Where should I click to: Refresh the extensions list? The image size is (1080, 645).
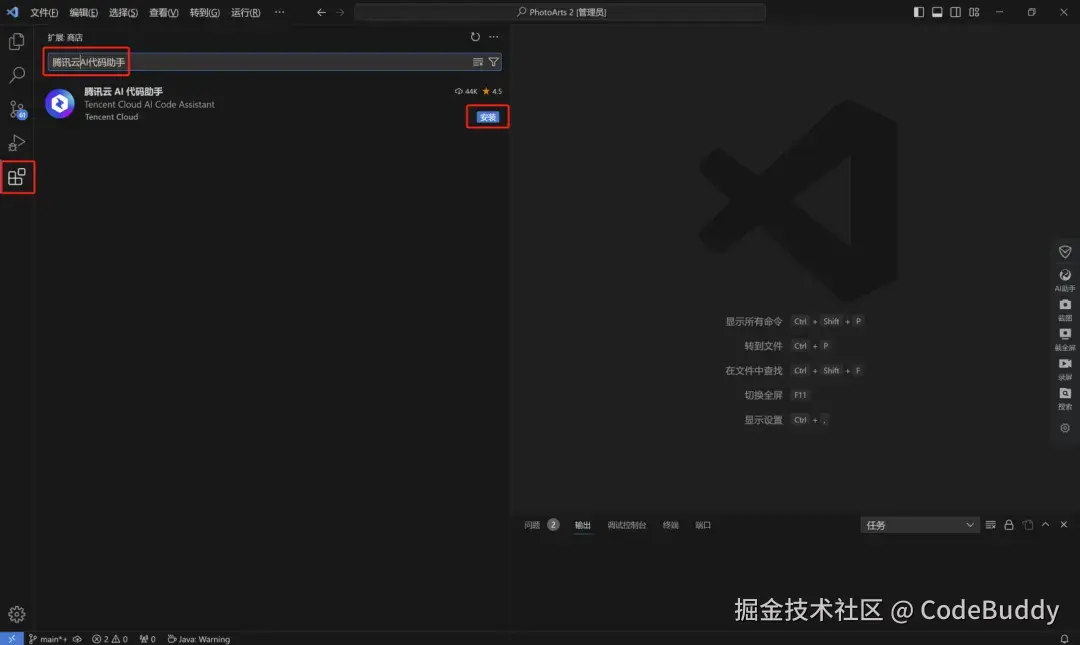[x=475, y=36]
